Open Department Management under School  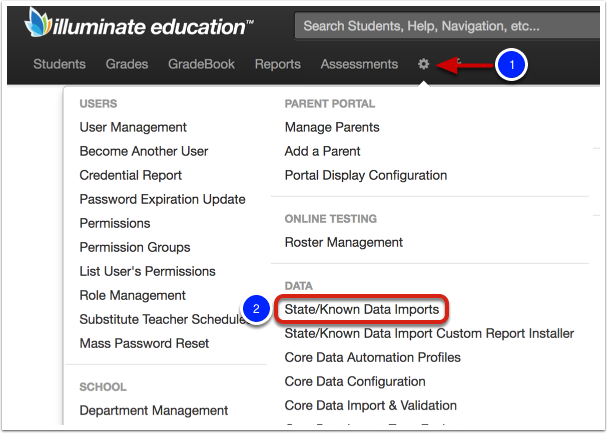click(x=154, y=411)
